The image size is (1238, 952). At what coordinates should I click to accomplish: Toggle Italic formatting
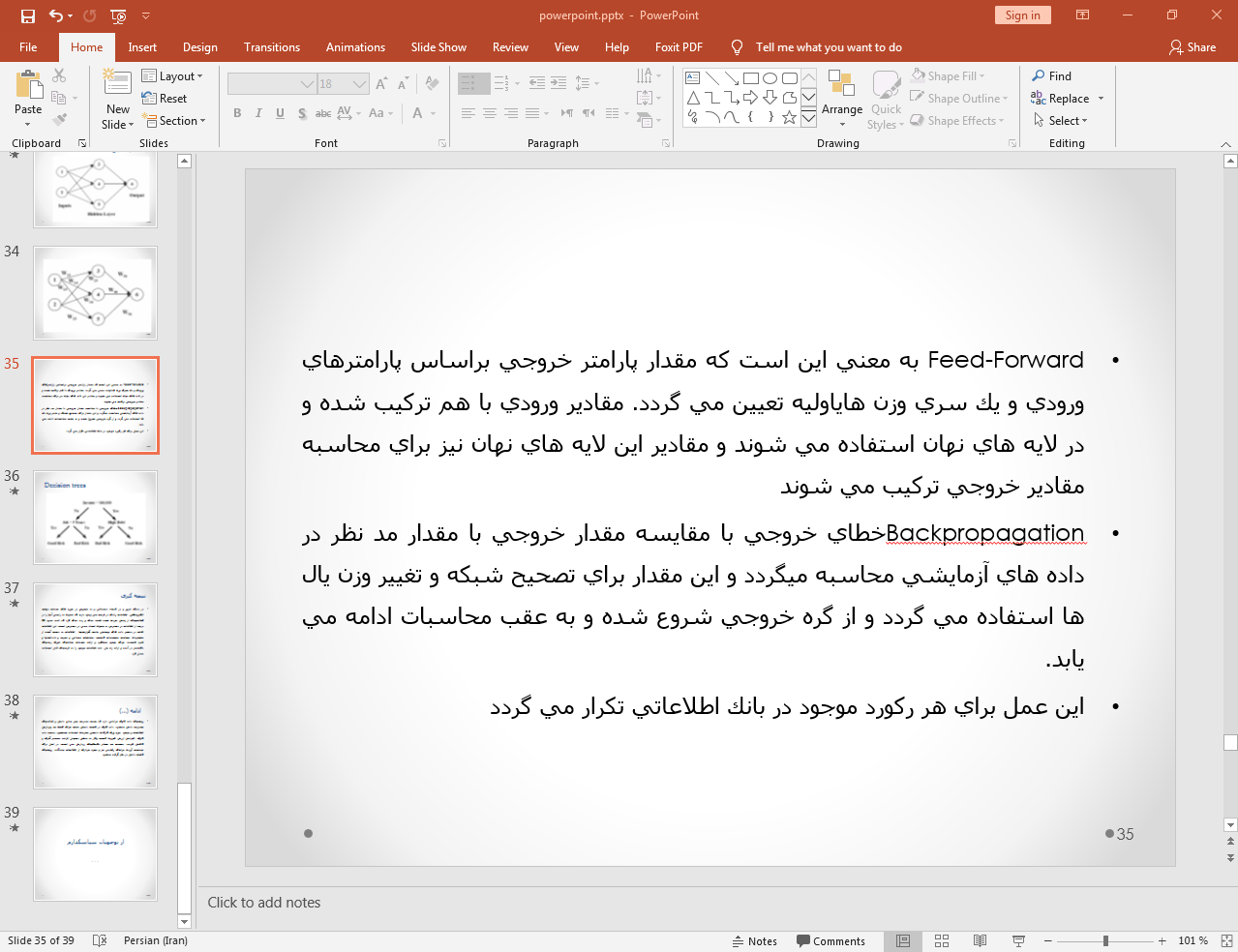click(258, 113)
